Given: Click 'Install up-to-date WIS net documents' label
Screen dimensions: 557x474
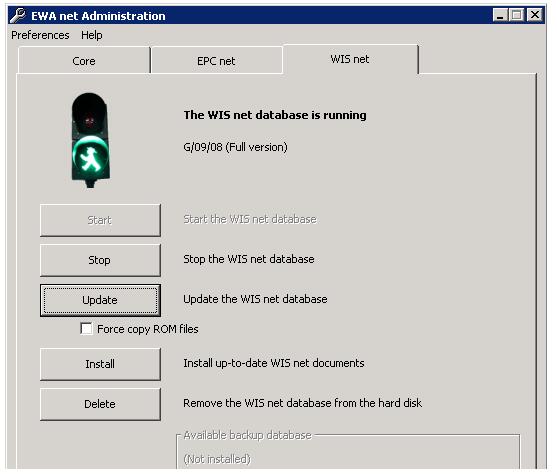Looking at the screenshot, I should [x=274, y=363].
